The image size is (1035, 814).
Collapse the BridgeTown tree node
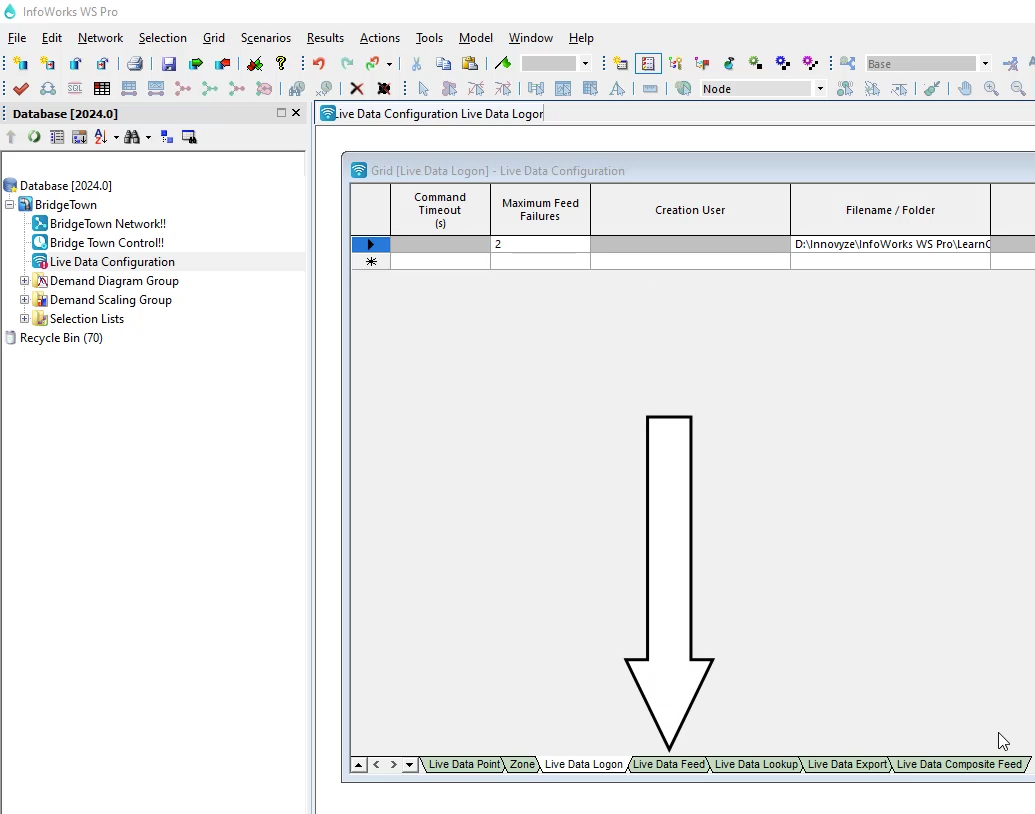(8, 204)
